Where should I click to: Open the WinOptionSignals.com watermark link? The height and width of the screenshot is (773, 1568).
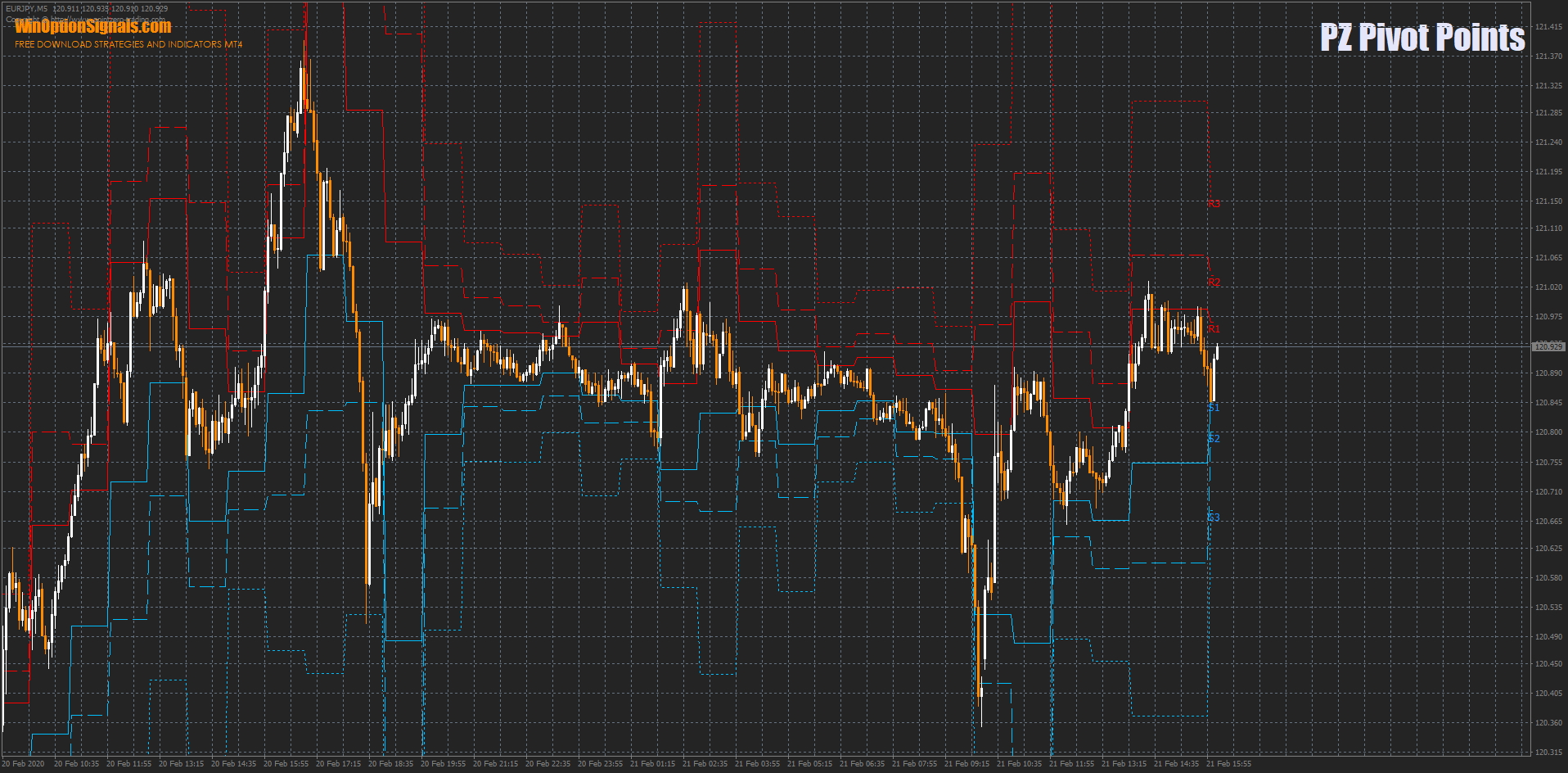pyautogui.click(x=93, y=27)
